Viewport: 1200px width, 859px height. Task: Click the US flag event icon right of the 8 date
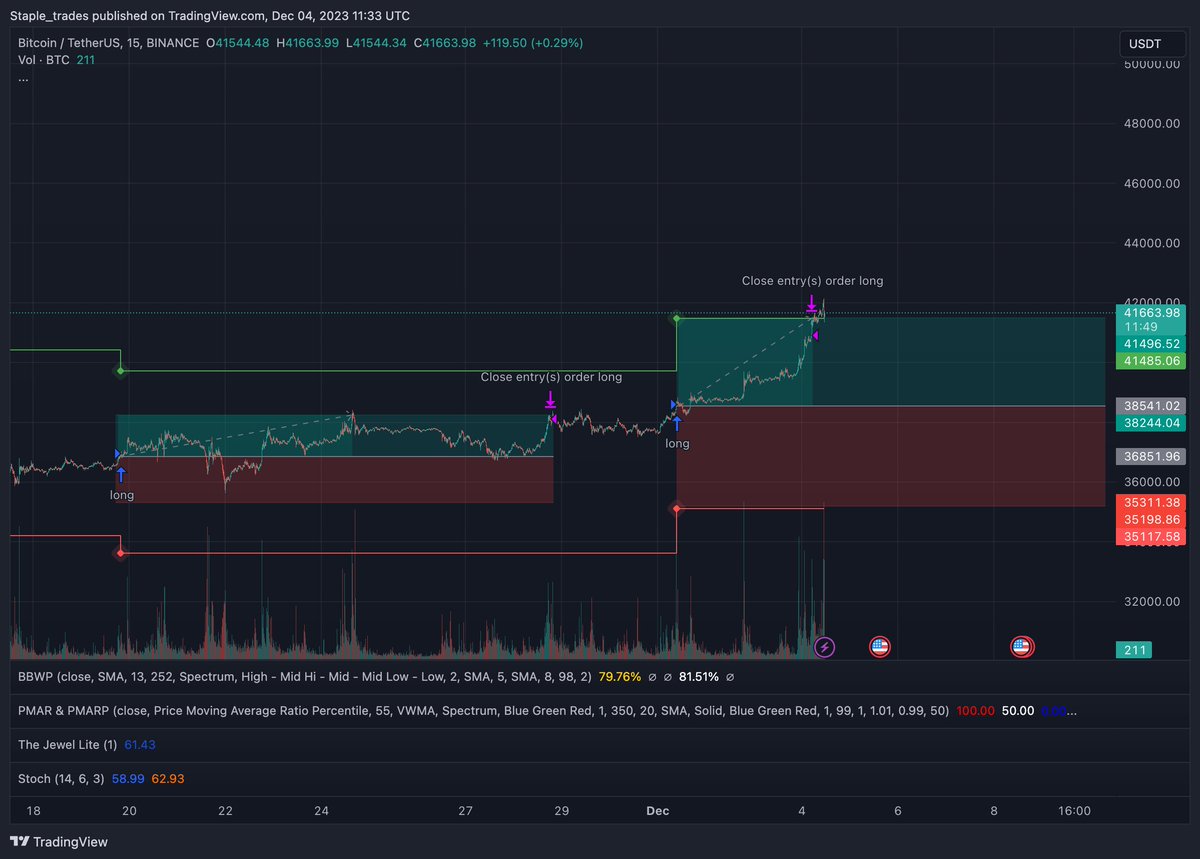click(1021, 647)
